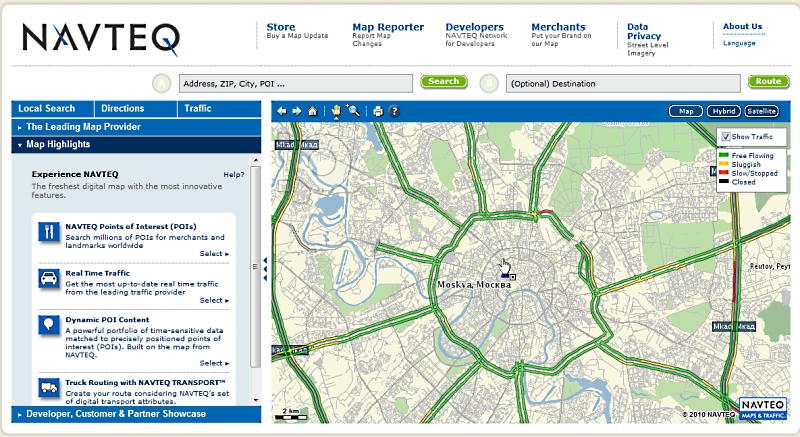Click the green Search button
This screenshot has width=800, height=437.
point(444,82)
